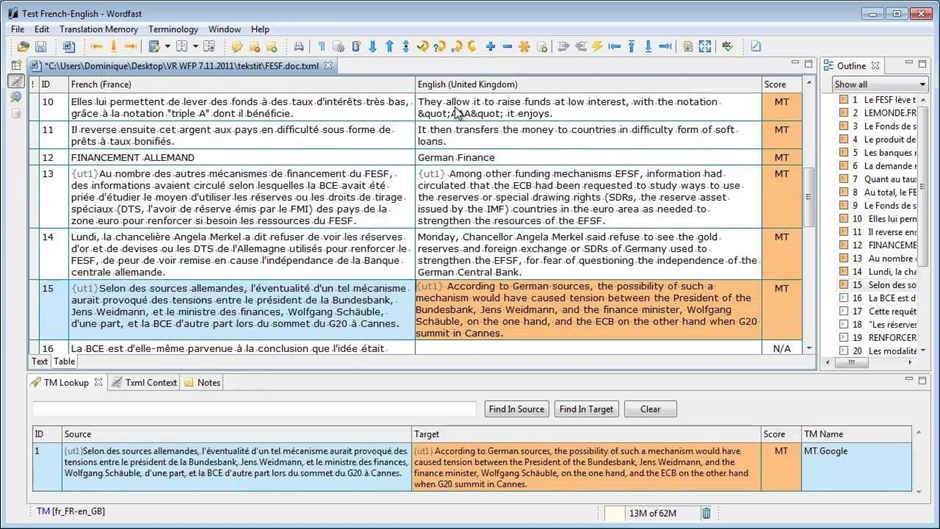
Task: Switch to the Text view tab
Action: point(40,361)
